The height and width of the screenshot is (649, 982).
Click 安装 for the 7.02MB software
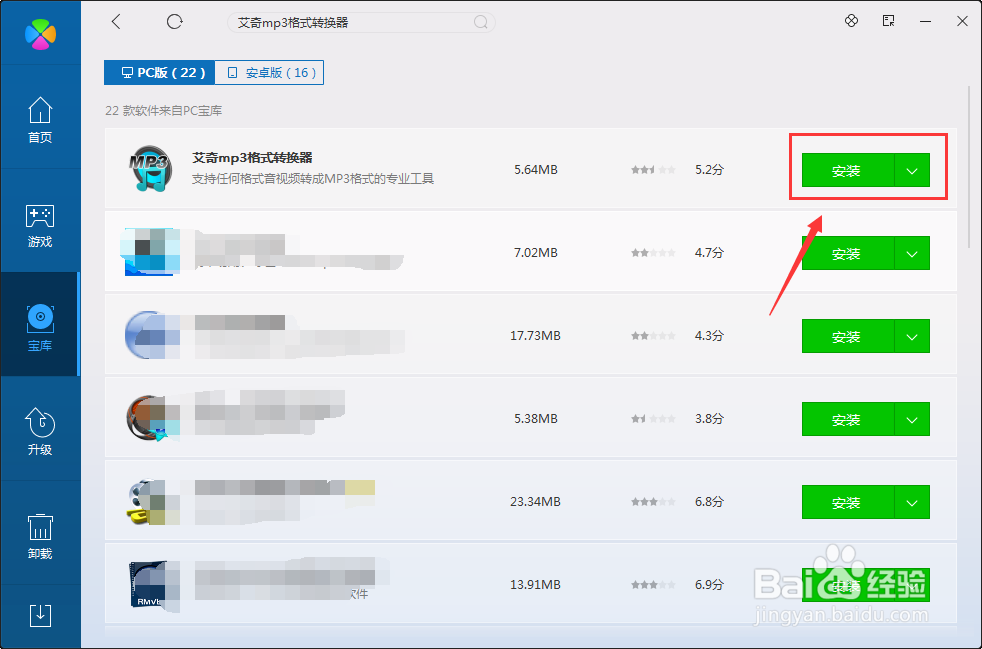(847, 253)
